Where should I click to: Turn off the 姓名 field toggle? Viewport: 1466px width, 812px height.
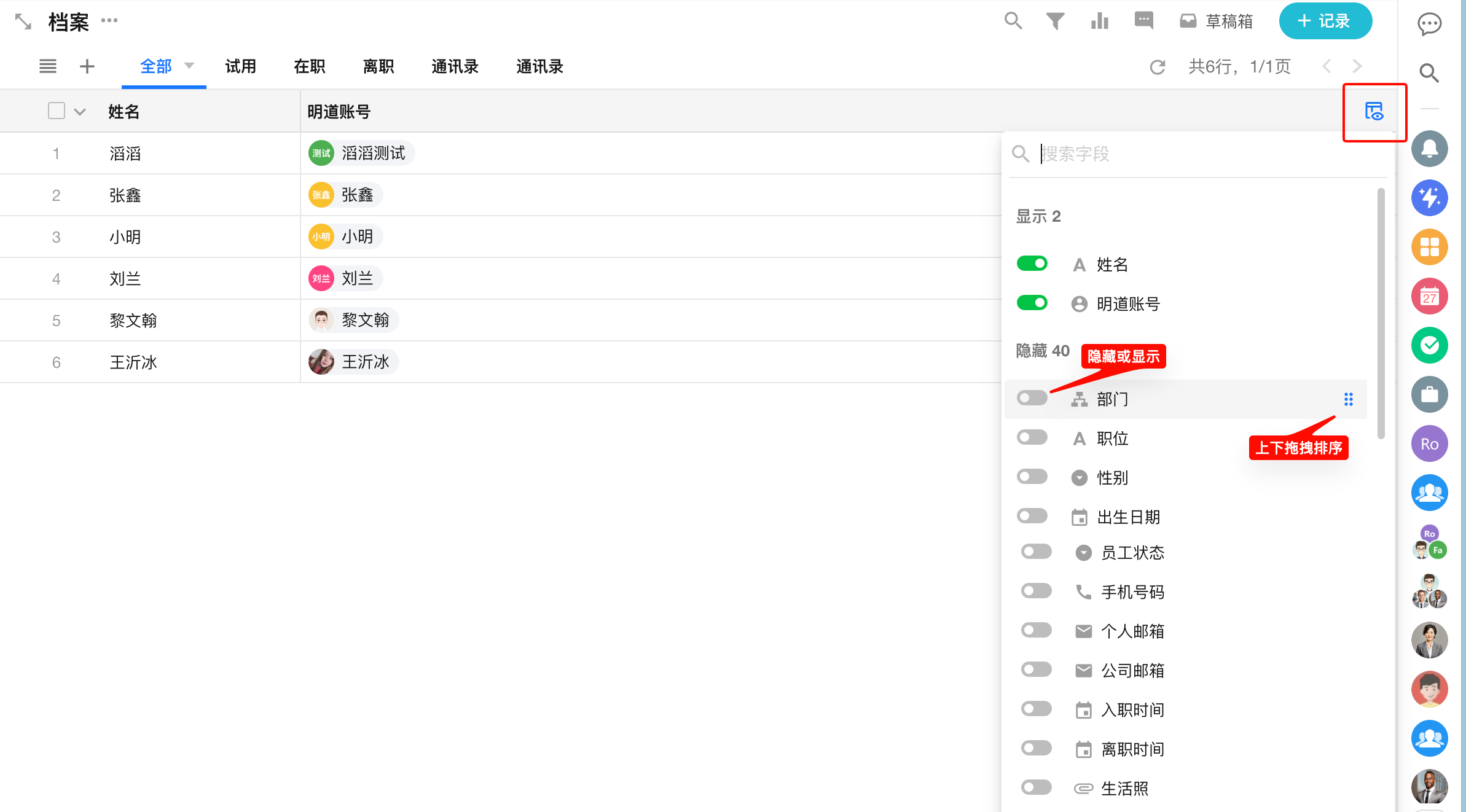pos(1032,264)
